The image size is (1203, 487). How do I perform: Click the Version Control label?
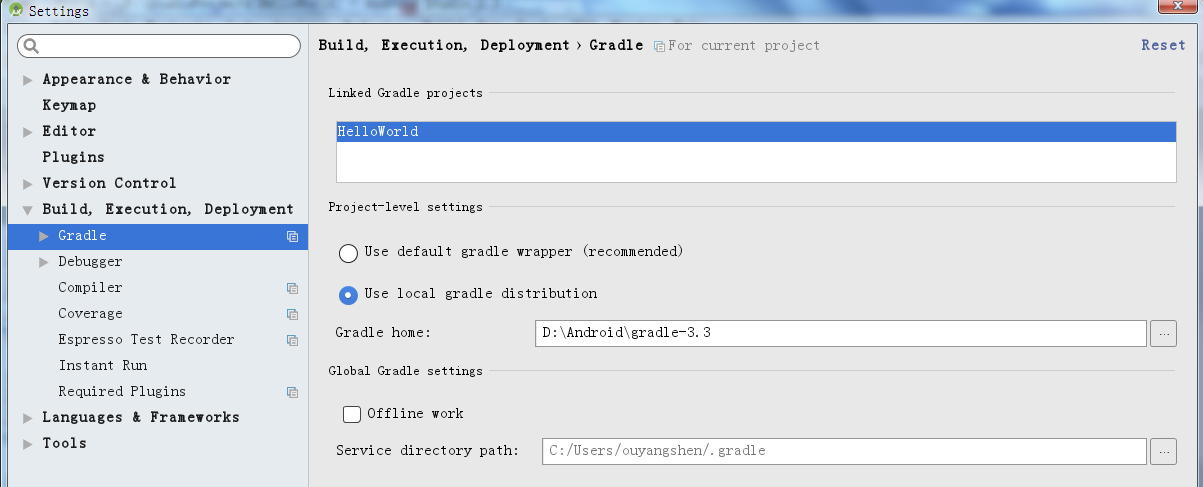click(109, 183)
